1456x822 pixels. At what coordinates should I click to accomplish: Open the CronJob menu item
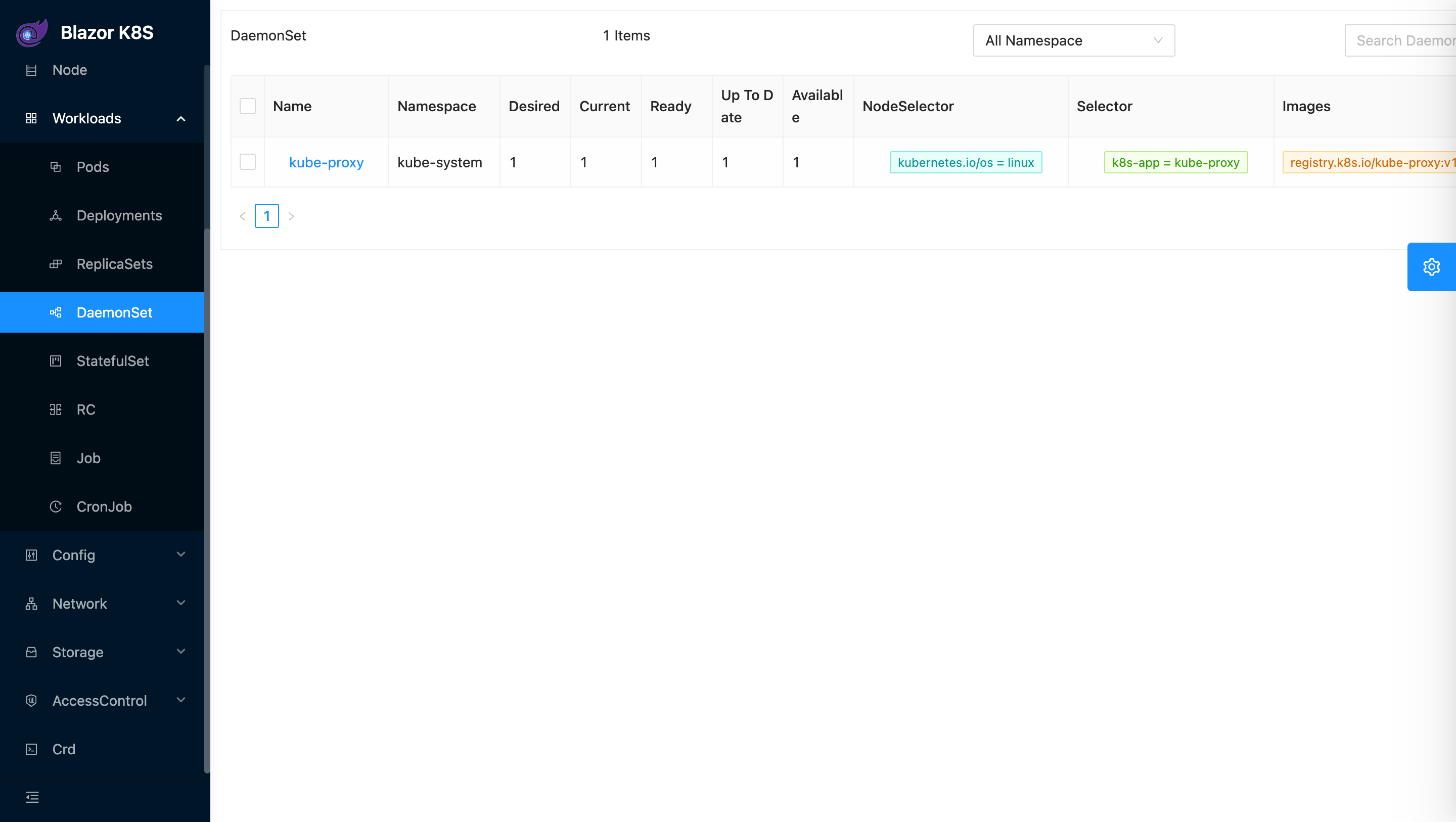click(102, 507)
